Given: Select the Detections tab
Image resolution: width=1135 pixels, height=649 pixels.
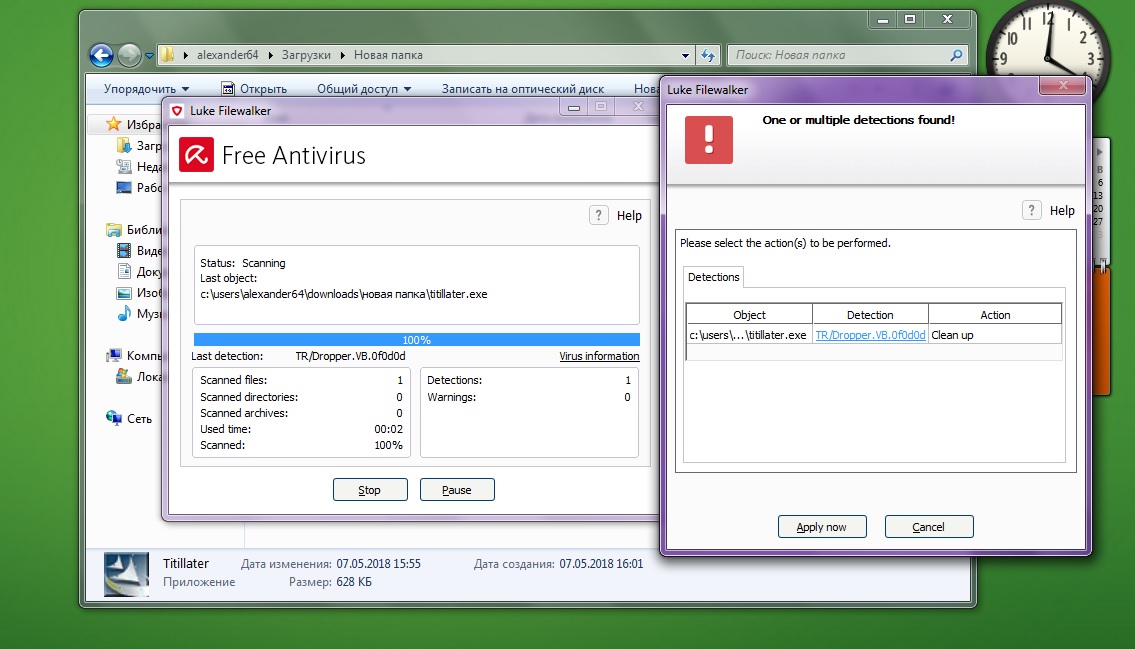Looking at the screenshot, I should [x=713, y=277].
